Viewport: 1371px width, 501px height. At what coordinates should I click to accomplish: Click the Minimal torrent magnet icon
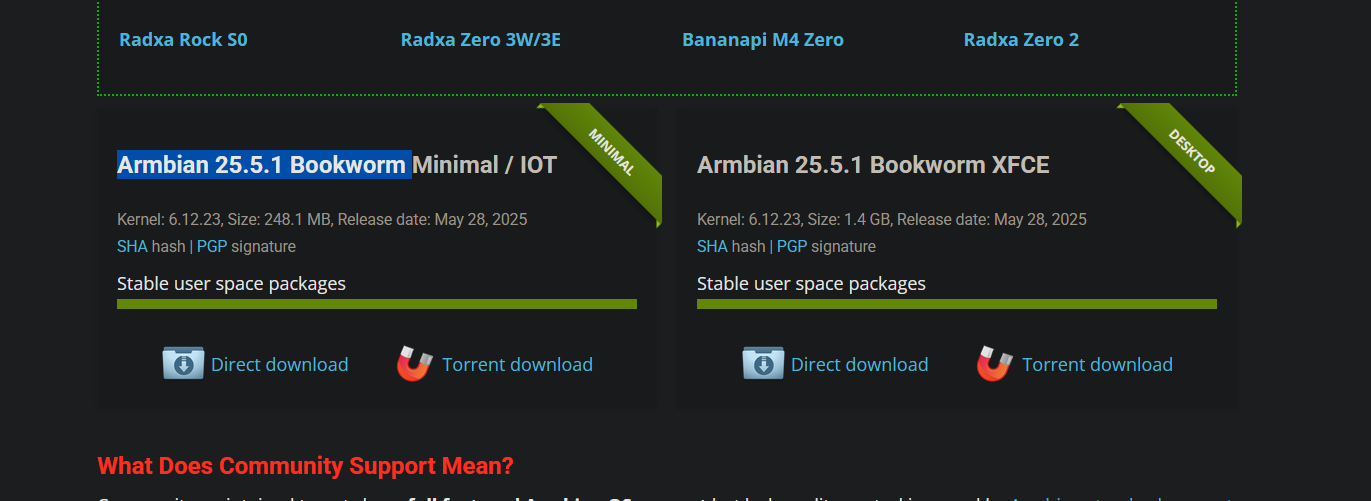pos(415,364)
